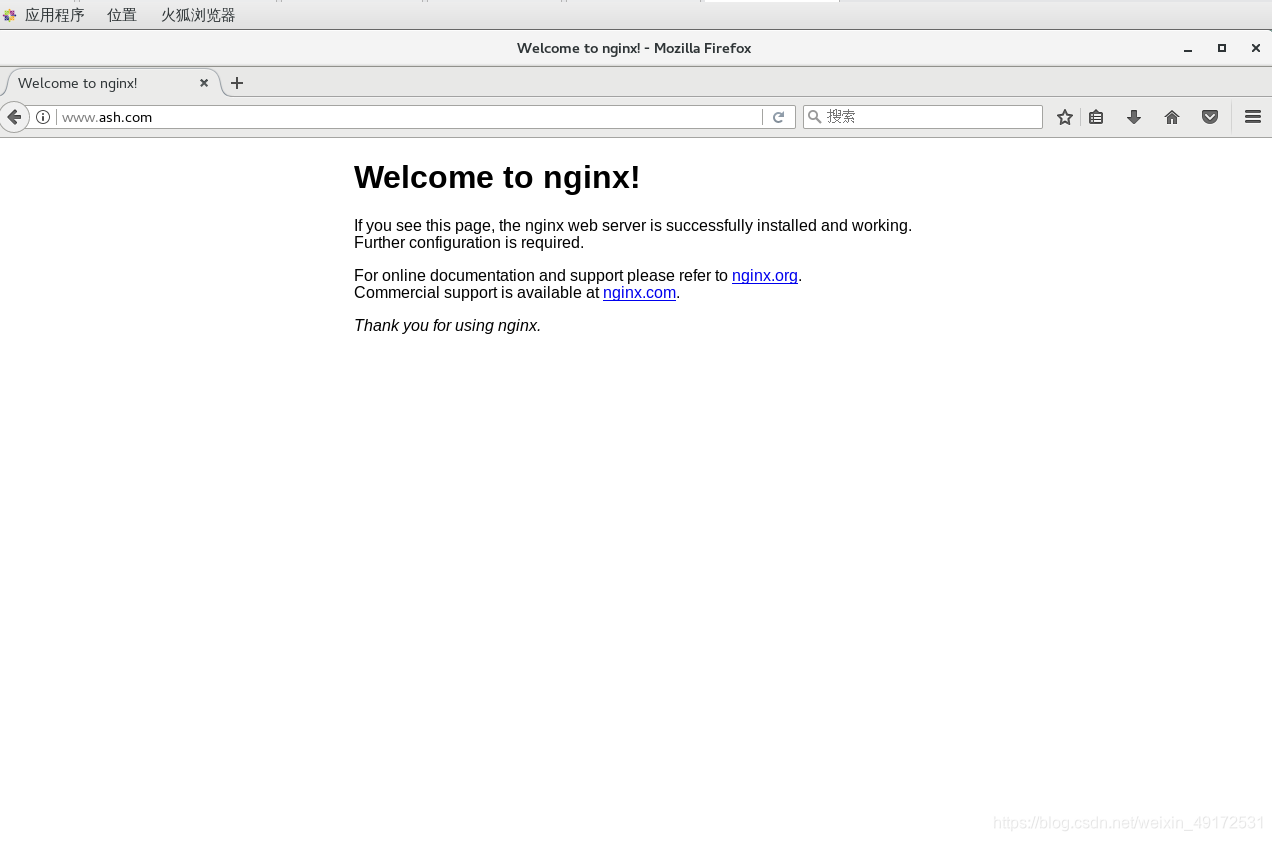Save page to Pocket
The height and width of the screenshot is (841, 1272).
1210,117
